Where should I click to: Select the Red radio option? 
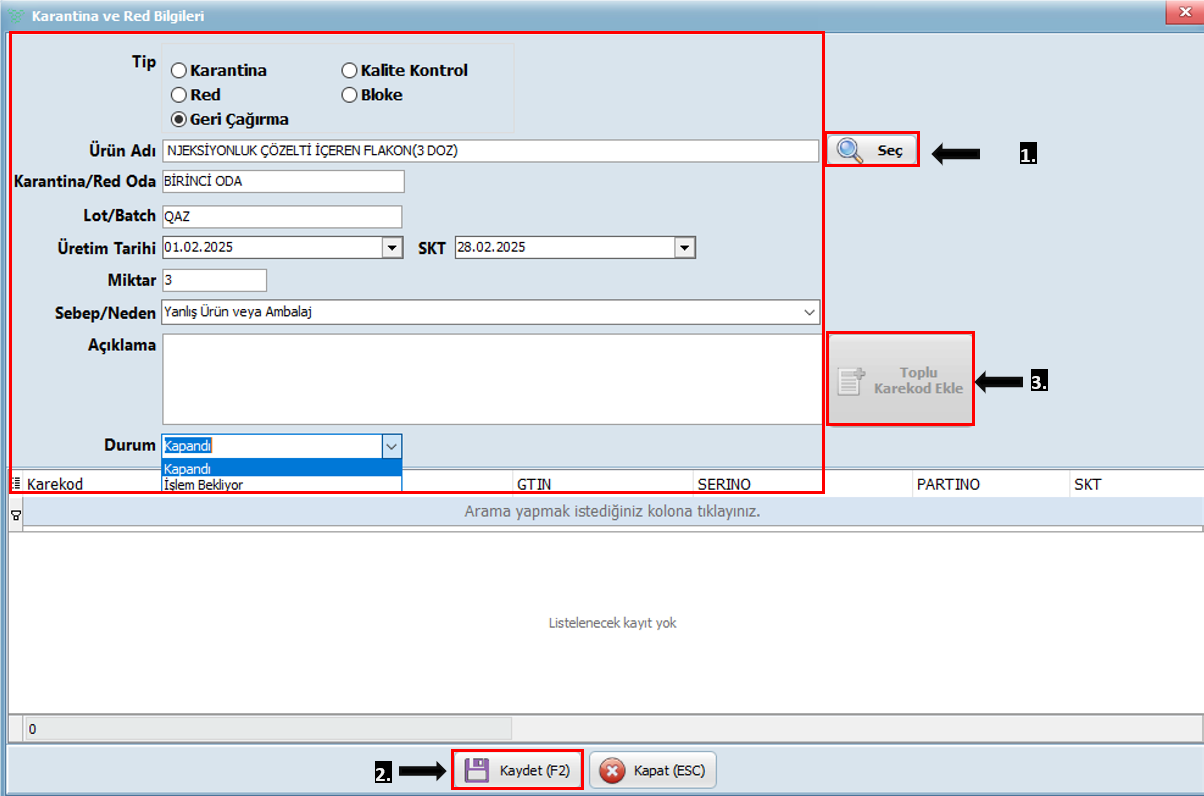[x=179, y=95]
